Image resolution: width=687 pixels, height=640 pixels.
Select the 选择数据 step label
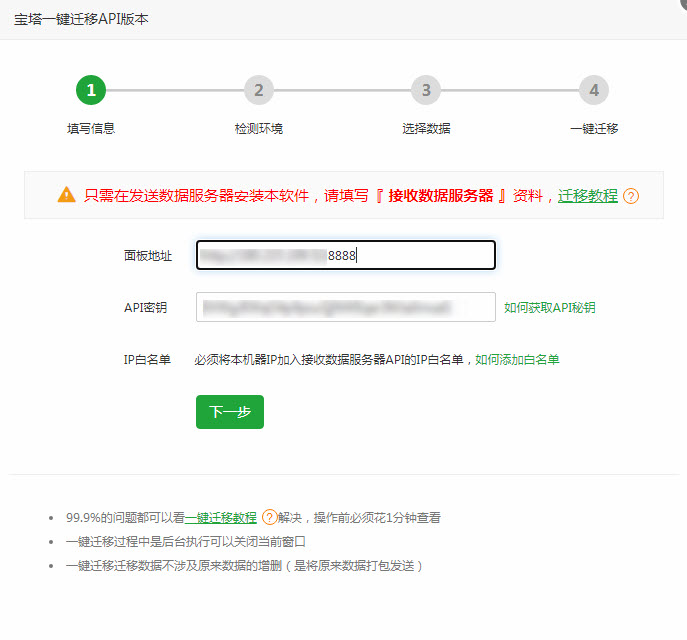tap(426, 129)
